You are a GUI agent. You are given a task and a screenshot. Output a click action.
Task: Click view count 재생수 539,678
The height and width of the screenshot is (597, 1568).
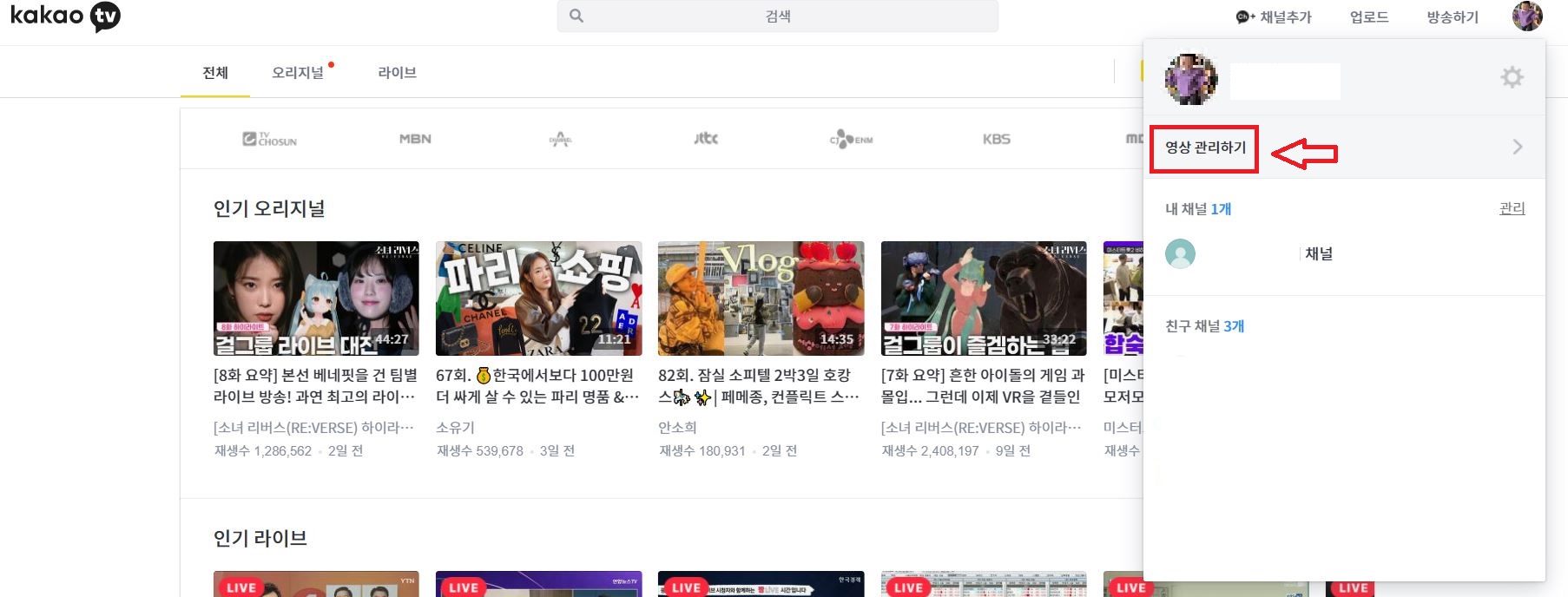pyautogui.click(x=480, y=451)
